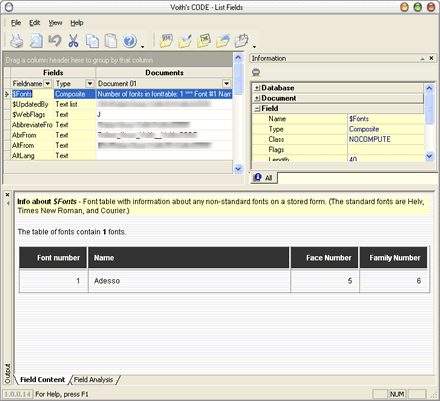Click the Adesso font name cell
The image size is (440, 401).
click(189, 281)
